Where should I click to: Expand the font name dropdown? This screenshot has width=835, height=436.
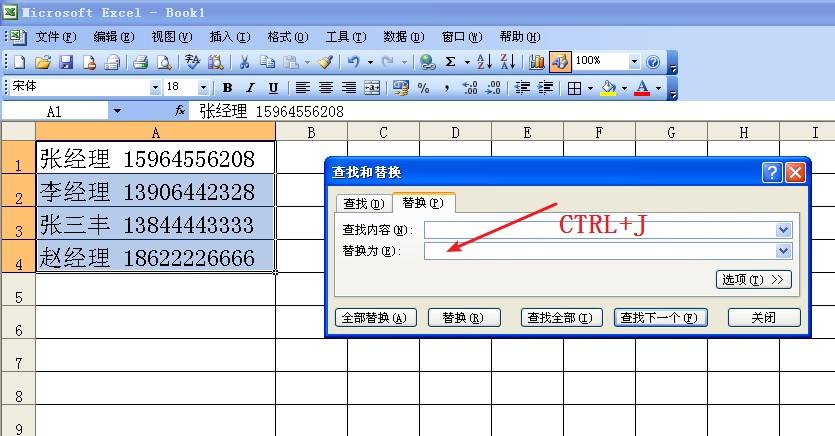[155, 87]
